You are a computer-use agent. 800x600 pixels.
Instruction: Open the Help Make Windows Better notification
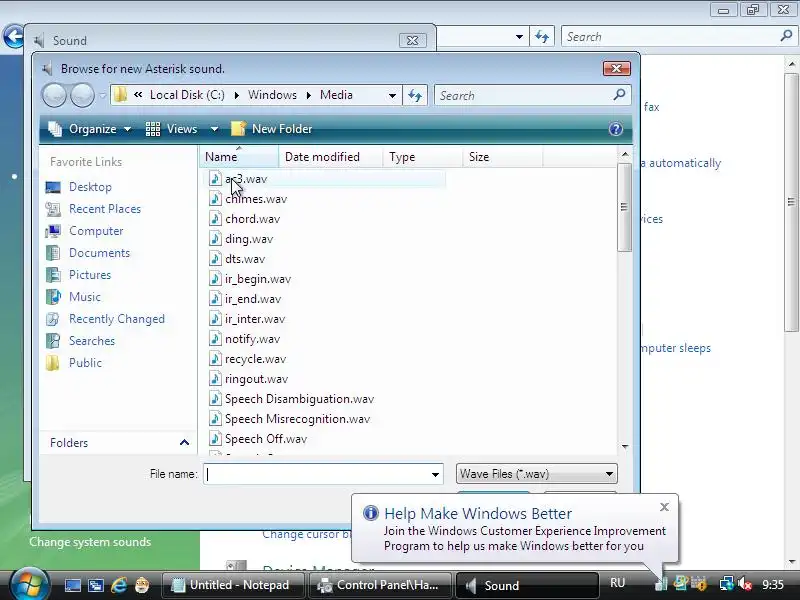(515, 528)
